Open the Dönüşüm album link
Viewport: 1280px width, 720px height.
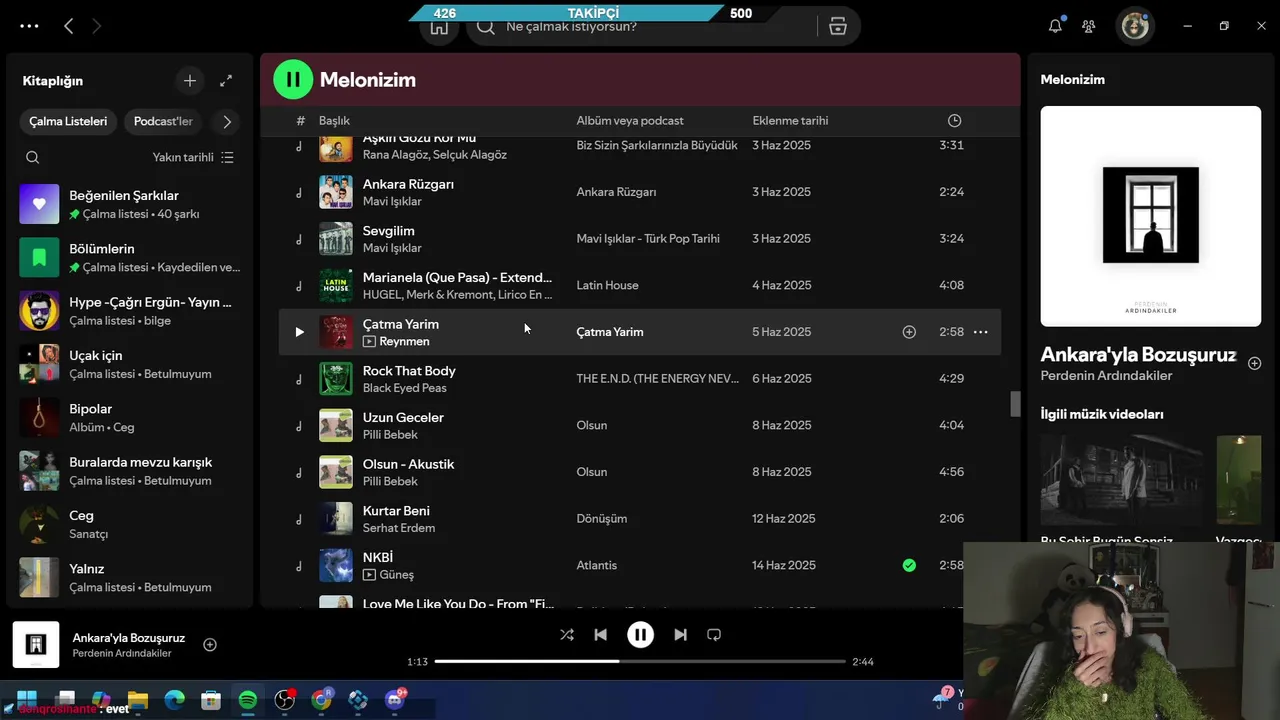tap(602, 519)
